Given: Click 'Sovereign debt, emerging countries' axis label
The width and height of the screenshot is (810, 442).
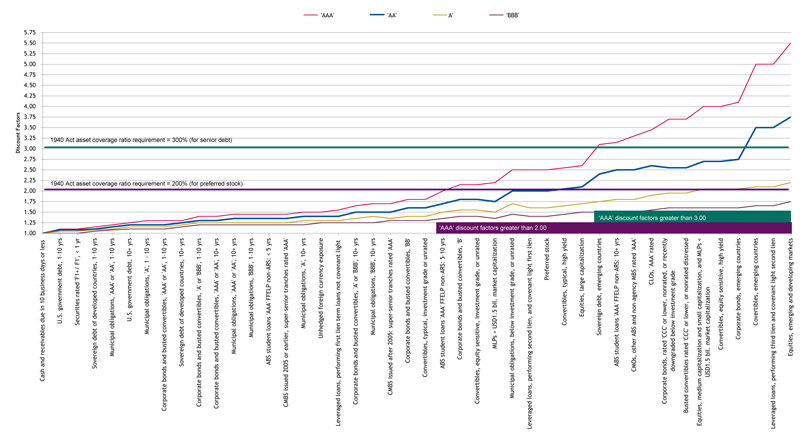Looking at the screenshot, I should click(x=599, y=287).
